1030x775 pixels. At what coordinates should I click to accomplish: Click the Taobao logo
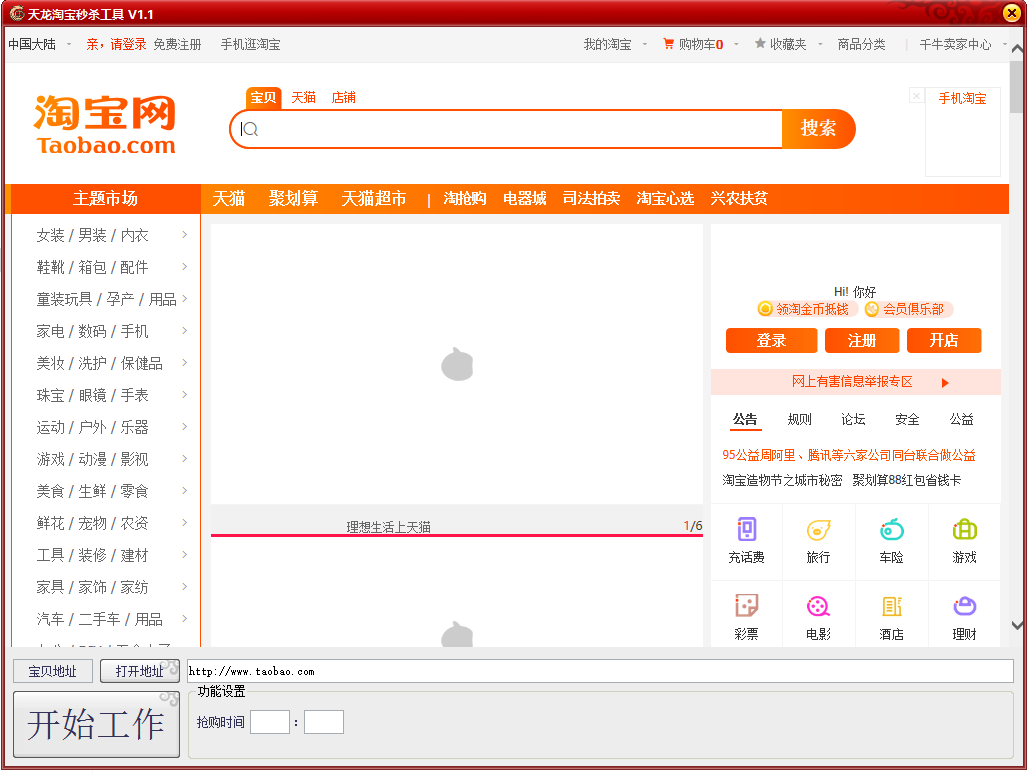coord(105,125)
